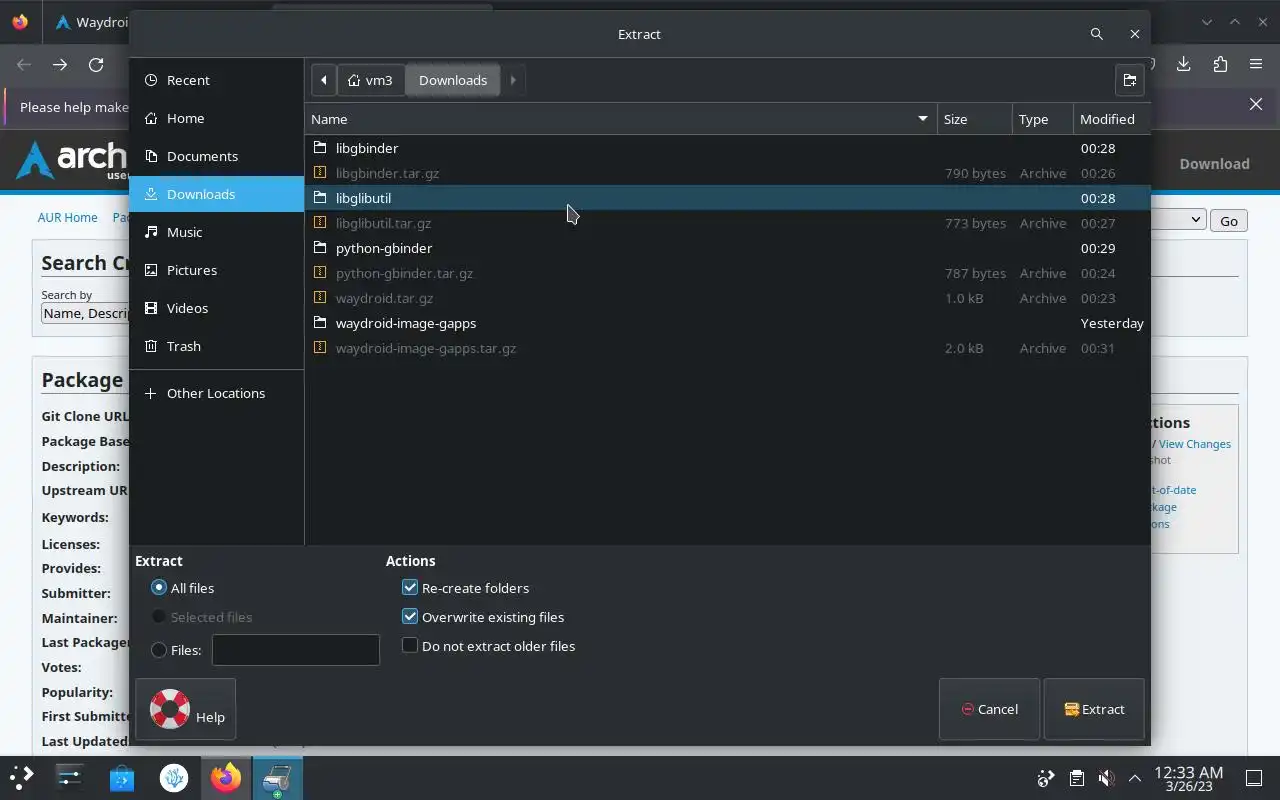Open search in Extract dialog header

(x=1097, y=34)
